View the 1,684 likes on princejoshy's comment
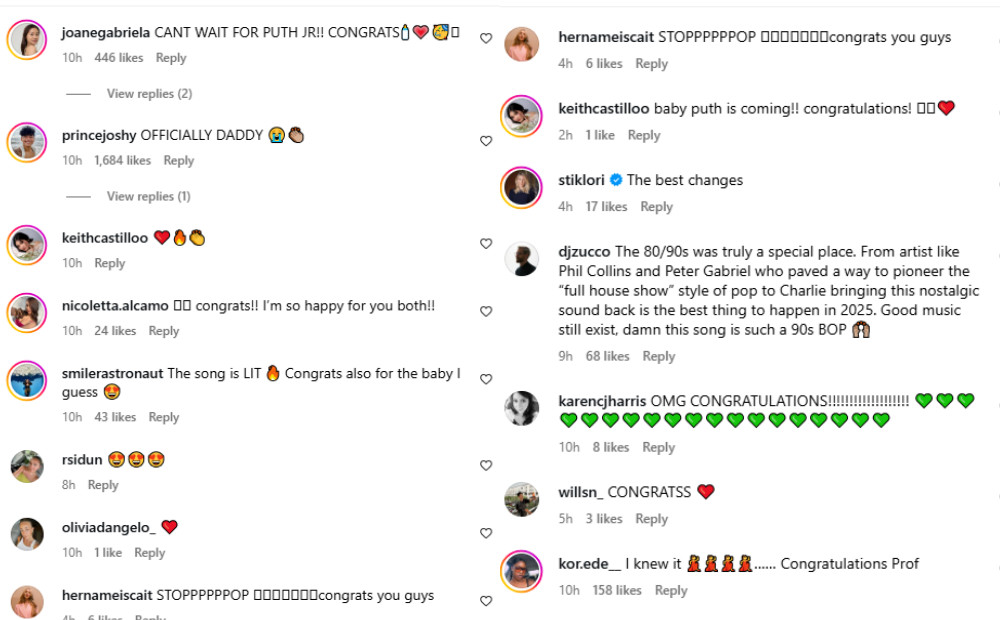Image resolution: width=1000 pixels, height=620 pixels. 123,160
